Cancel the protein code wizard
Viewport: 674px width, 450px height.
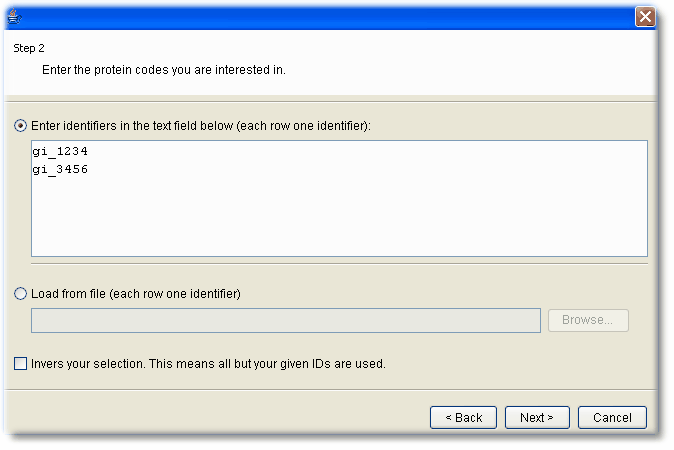pos(612,417)
